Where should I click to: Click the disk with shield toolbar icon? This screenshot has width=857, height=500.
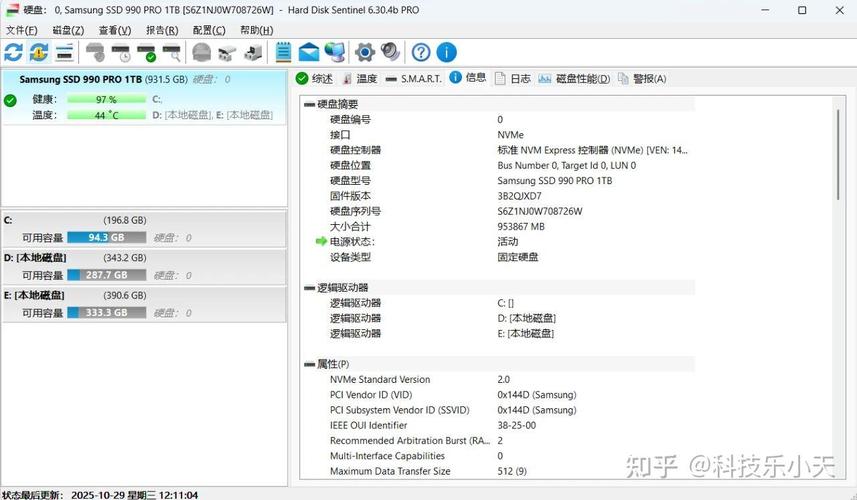[95, 52]
